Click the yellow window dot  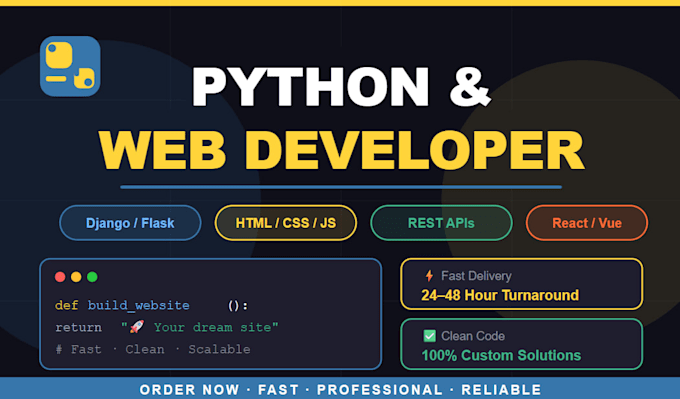(x=76, y=277)
